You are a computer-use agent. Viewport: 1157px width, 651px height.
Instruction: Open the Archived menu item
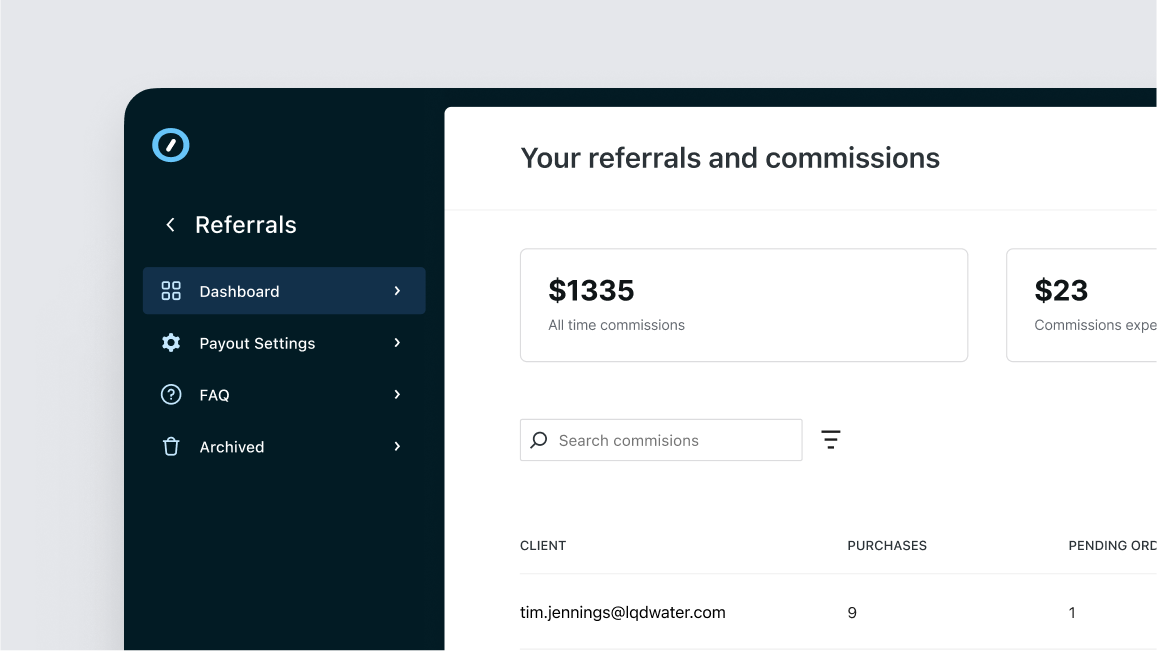(x=284, y=447)
